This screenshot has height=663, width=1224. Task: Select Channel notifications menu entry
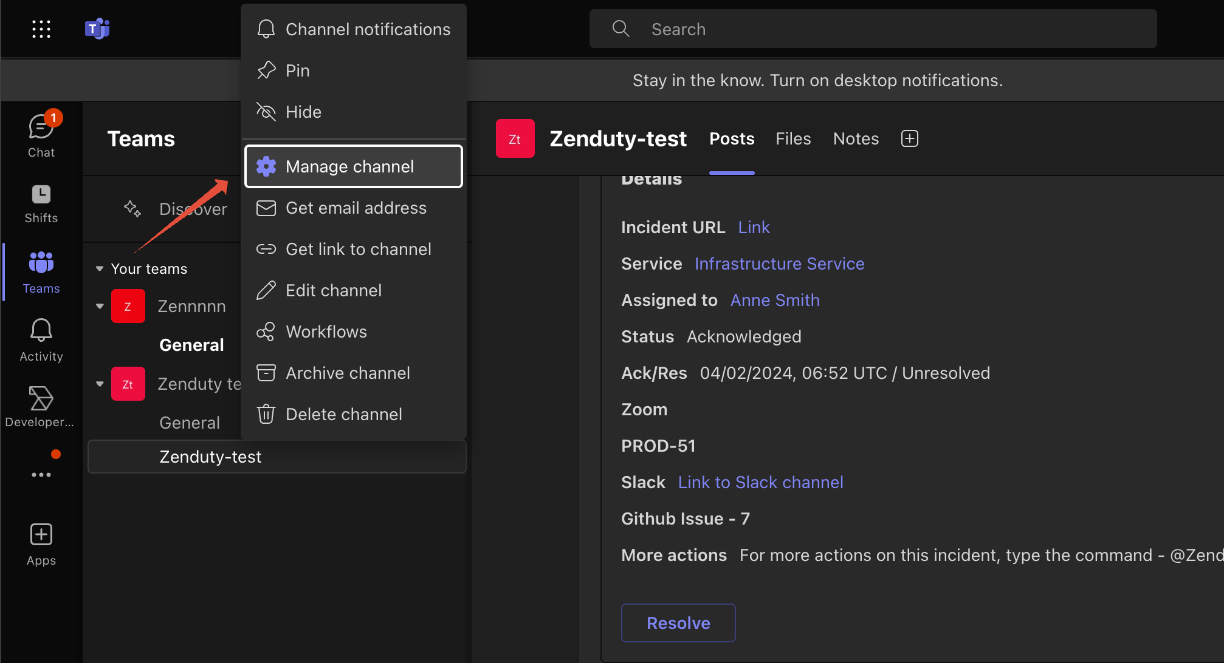(354, 29)
